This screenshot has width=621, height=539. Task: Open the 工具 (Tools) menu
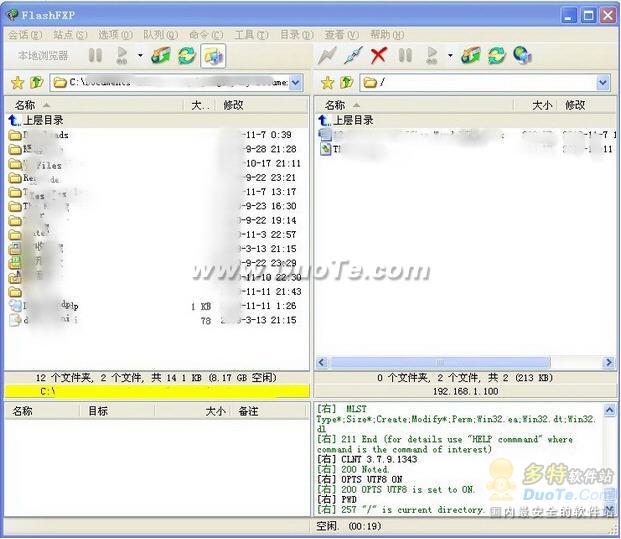[x=251, y=35]
